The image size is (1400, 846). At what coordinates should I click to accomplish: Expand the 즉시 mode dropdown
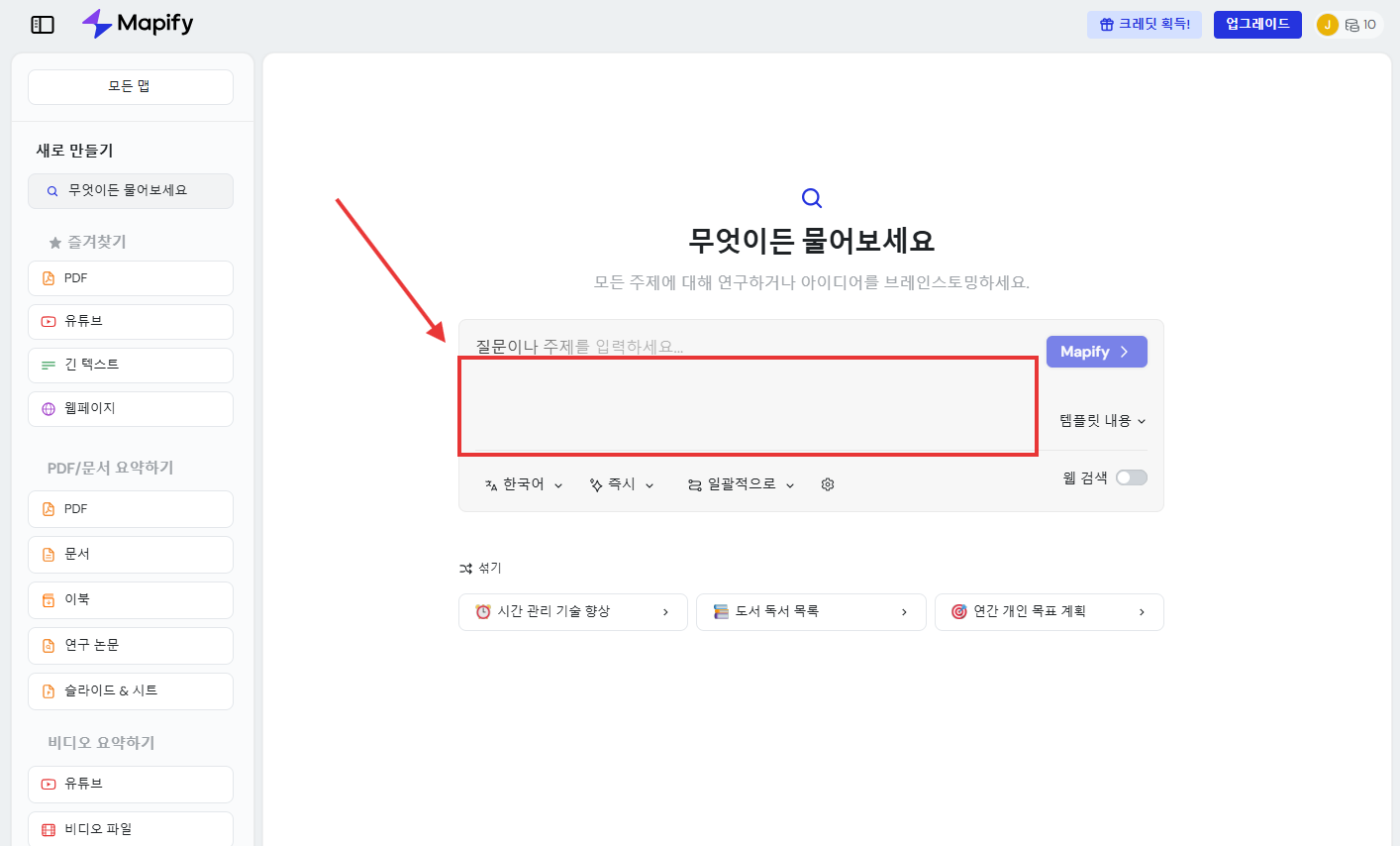tap(622, 483)
